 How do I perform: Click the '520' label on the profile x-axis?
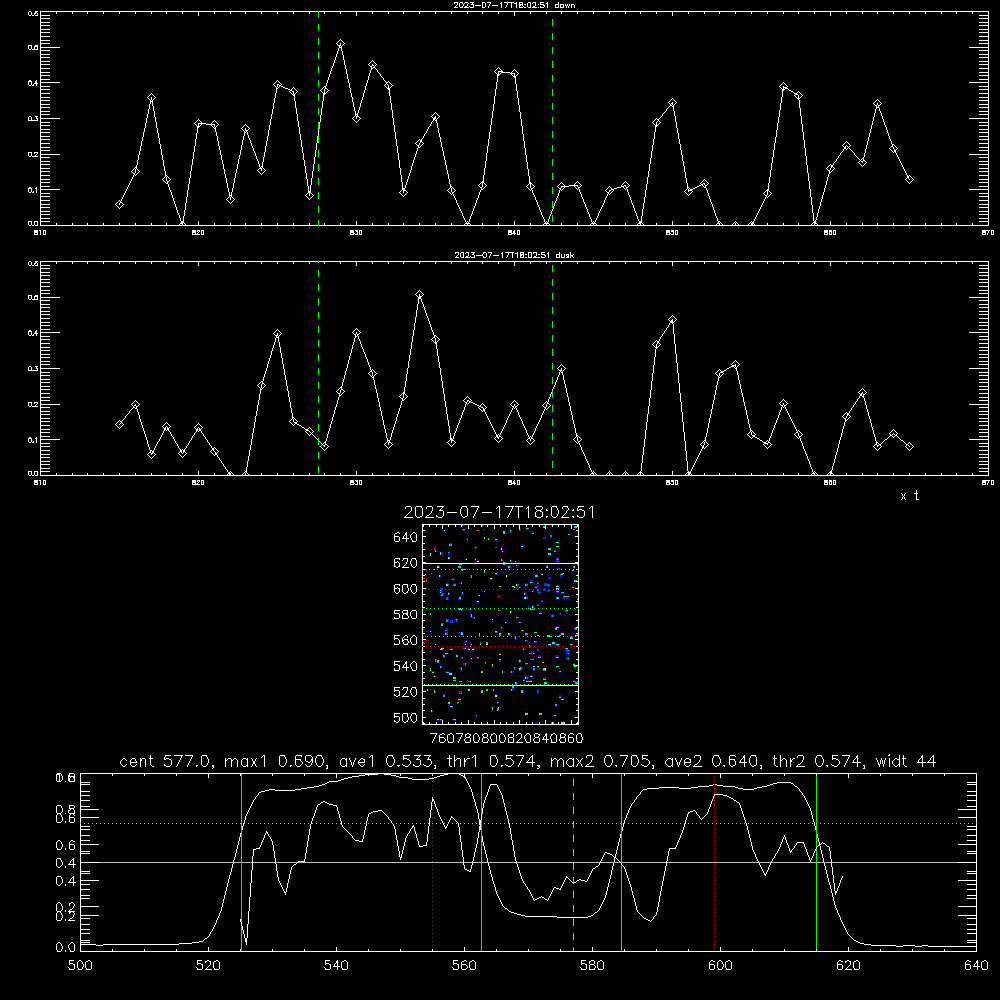(208, 966)
